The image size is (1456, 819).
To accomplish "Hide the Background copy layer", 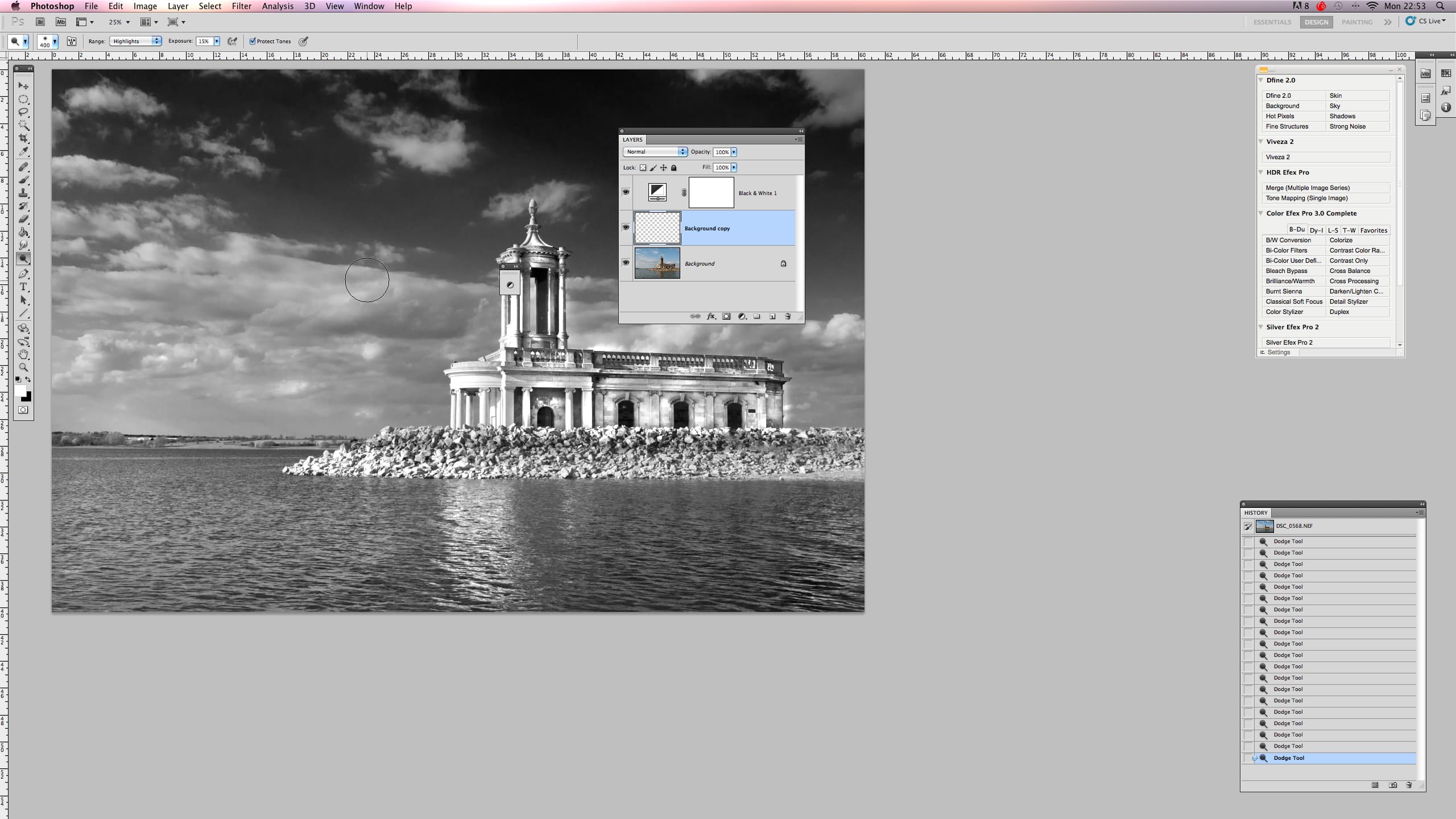I will 626,227.
